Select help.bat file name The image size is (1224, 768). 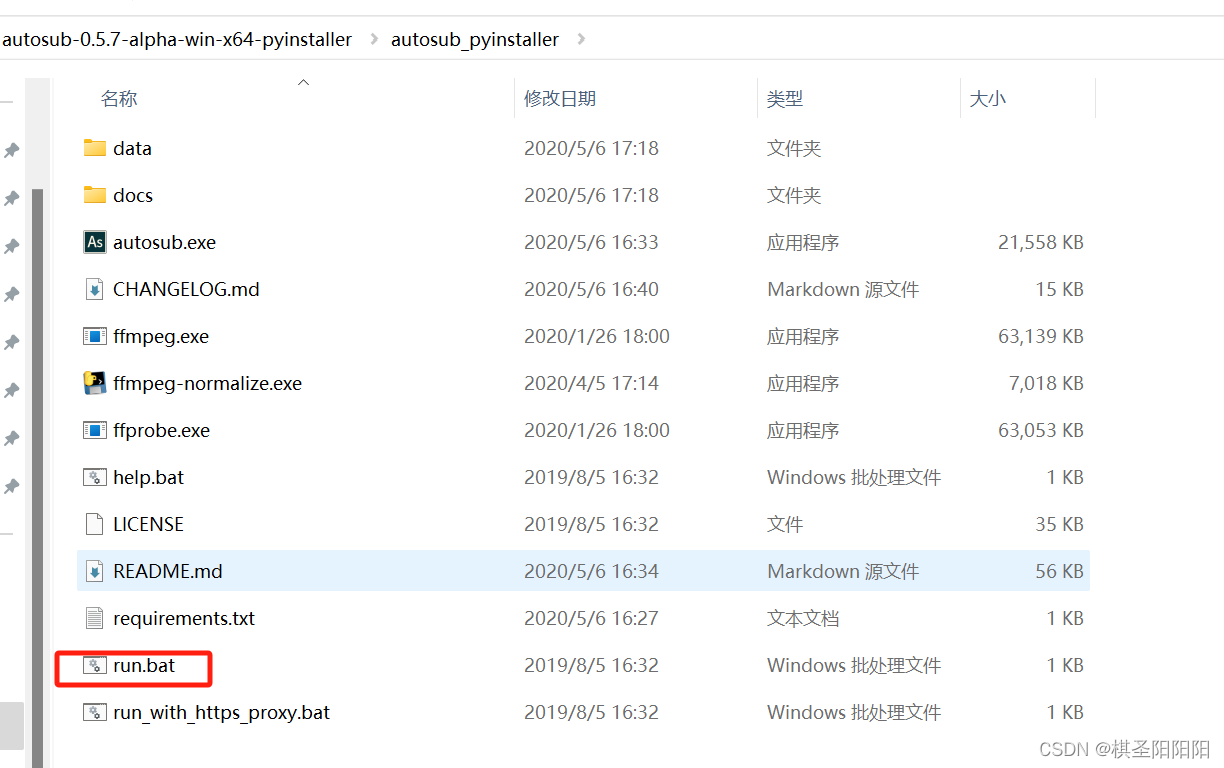(x=148, y=477)
